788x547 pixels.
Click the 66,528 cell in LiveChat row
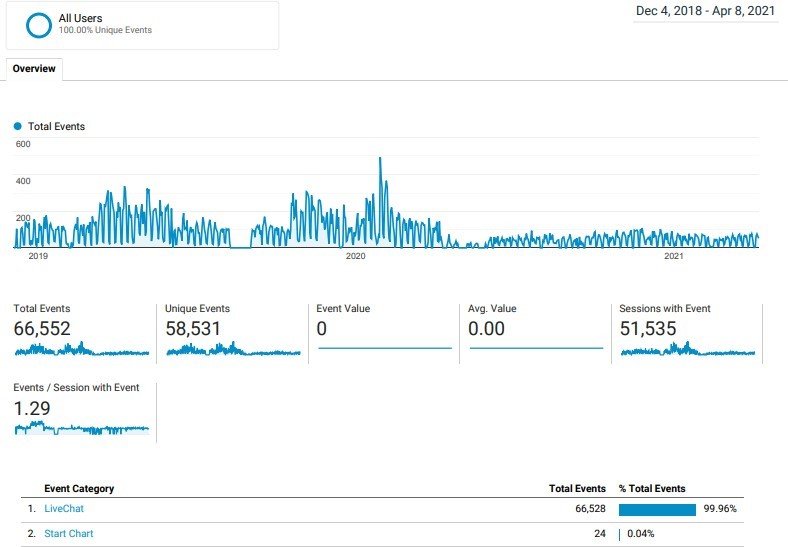pos(590,509)
